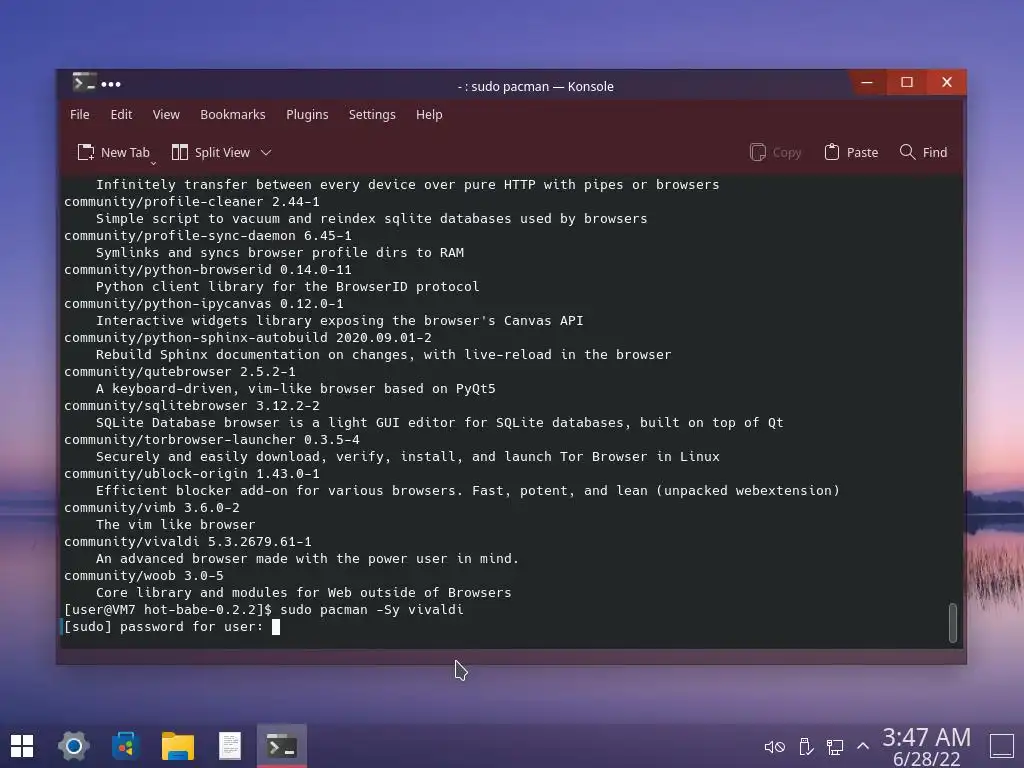
Task: Close the Konsole window
Action: click(947, 82)
